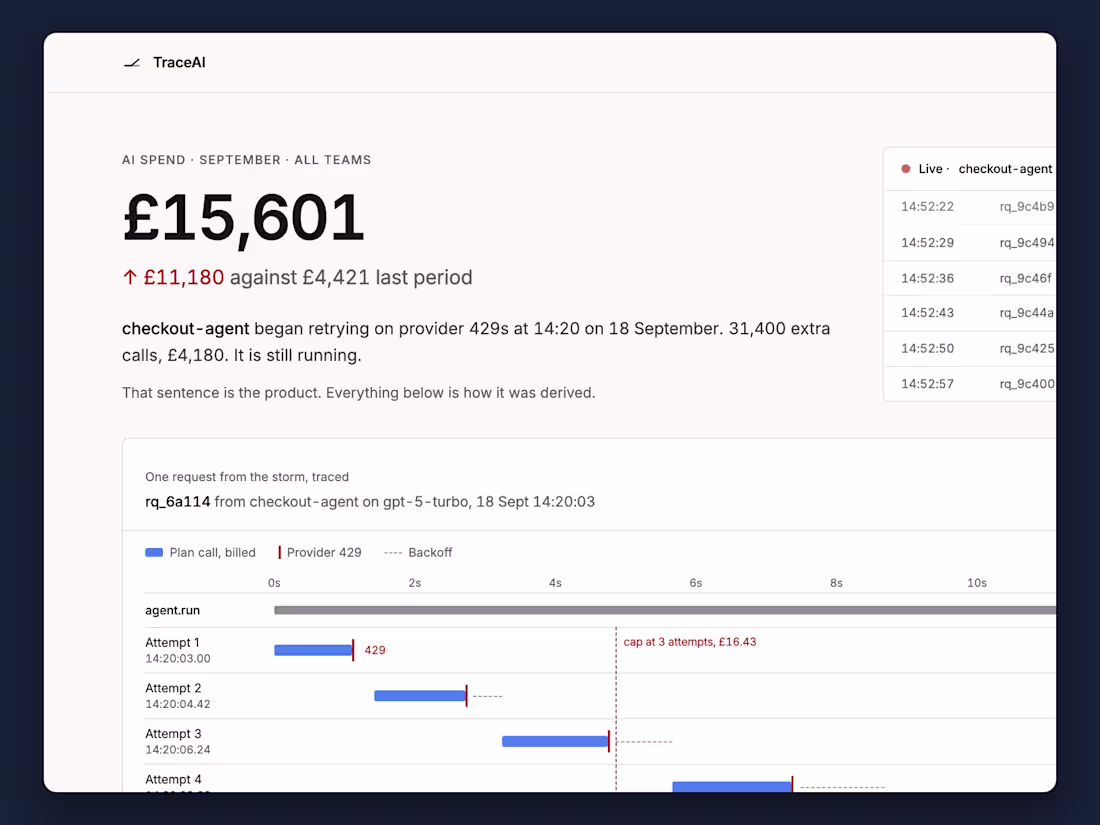Select the 14:52:43 live log row
This screenshot has width=1100, height=825.
pos(970,313)
